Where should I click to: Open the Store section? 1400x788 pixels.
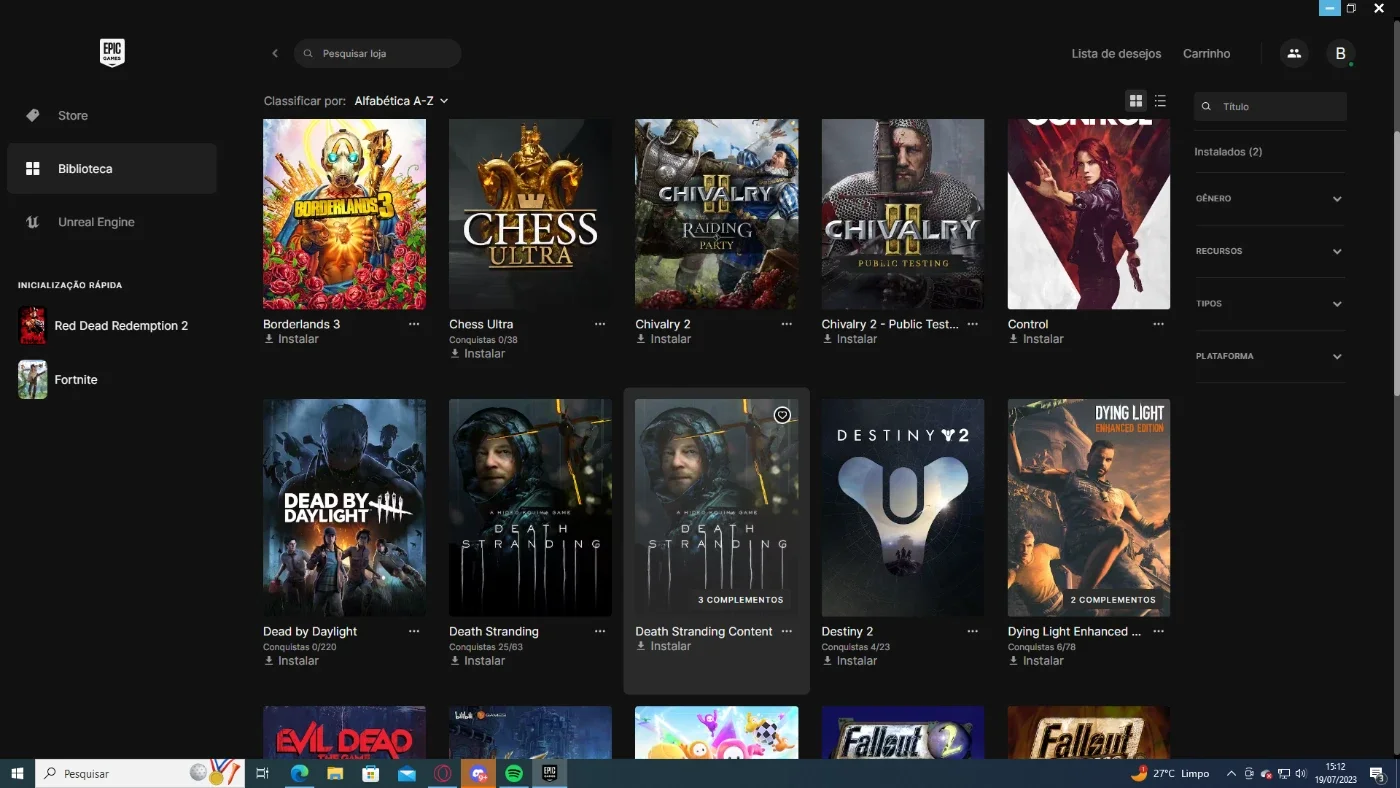click(x=111, y=115)
